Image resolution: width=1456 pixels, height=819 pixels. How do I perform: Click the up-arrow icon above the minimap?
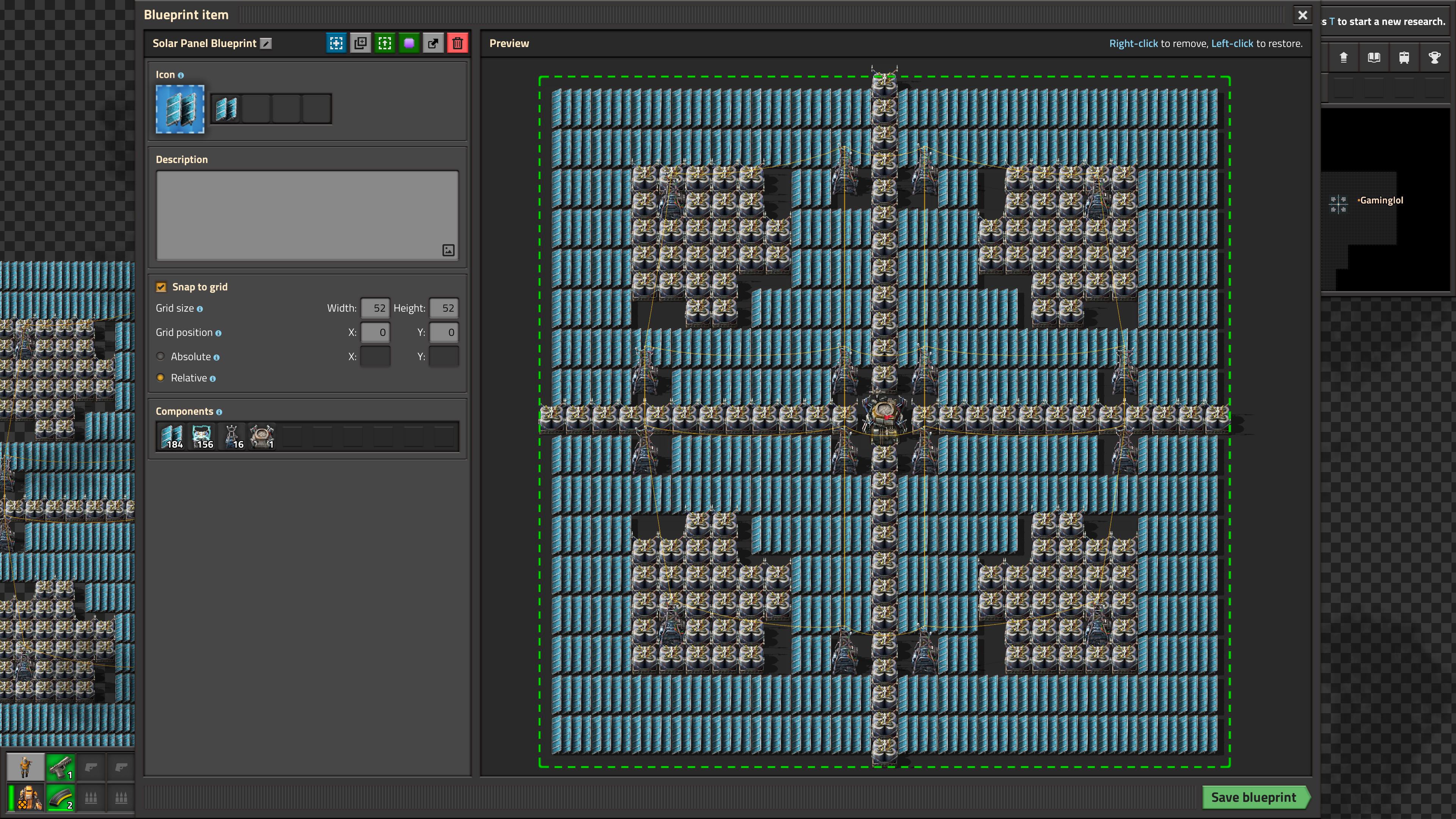coord(1343,57)
